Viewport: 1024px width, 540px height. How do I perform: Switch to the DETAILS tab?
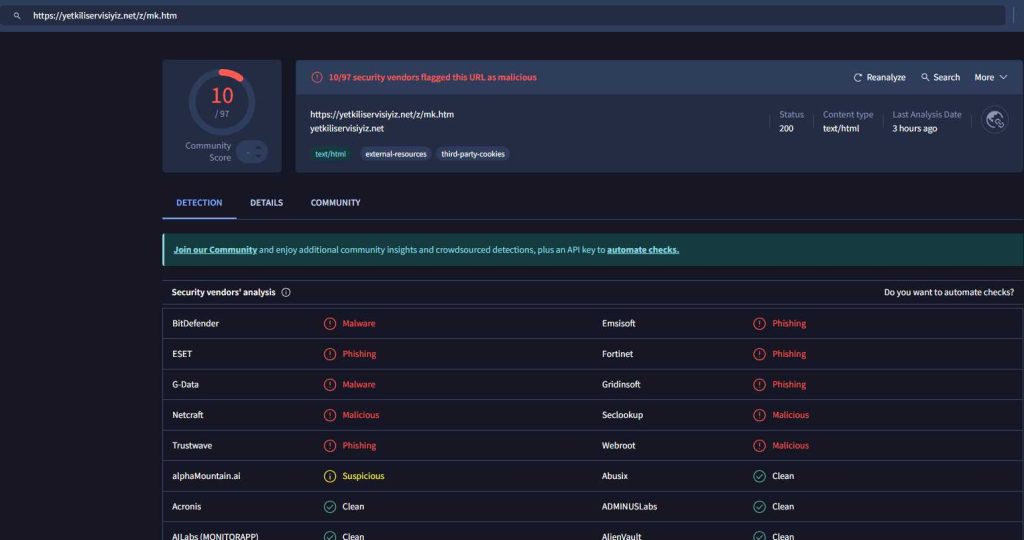266,202
